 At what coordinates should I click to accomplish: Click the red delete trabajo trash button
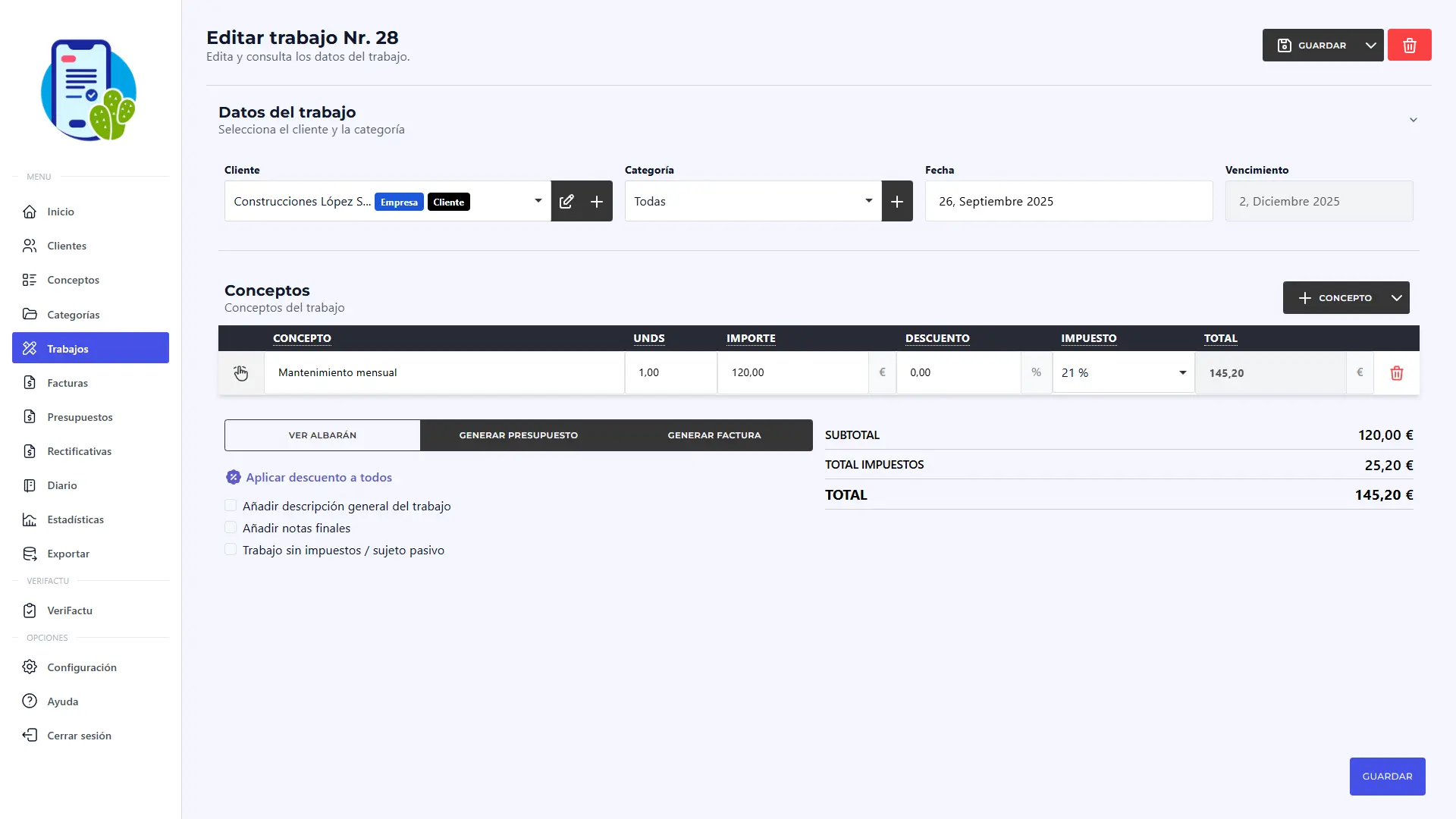pos(1409,45)
